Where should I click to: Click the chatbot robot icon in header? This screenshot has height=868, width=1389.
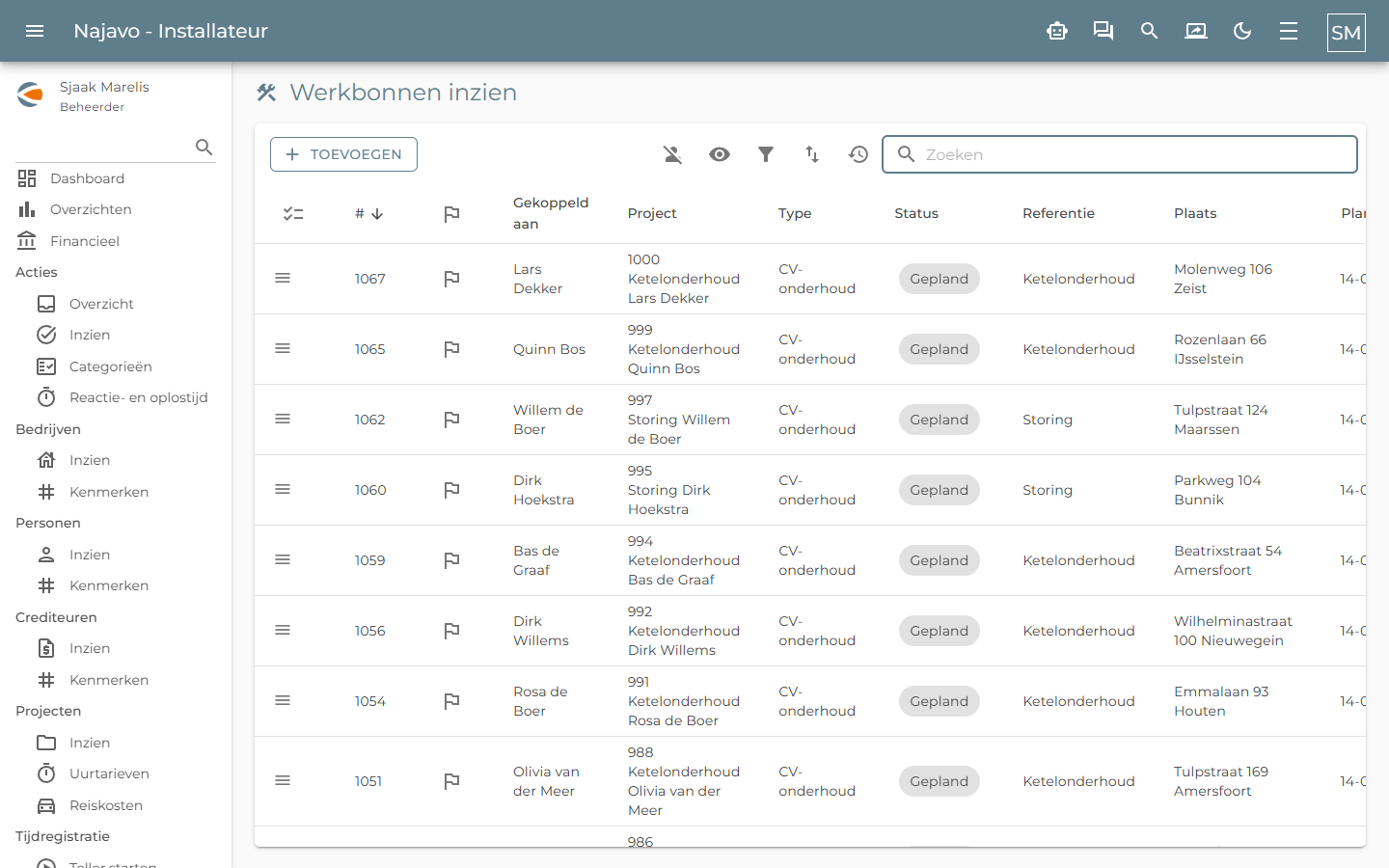click(1057, 31)
